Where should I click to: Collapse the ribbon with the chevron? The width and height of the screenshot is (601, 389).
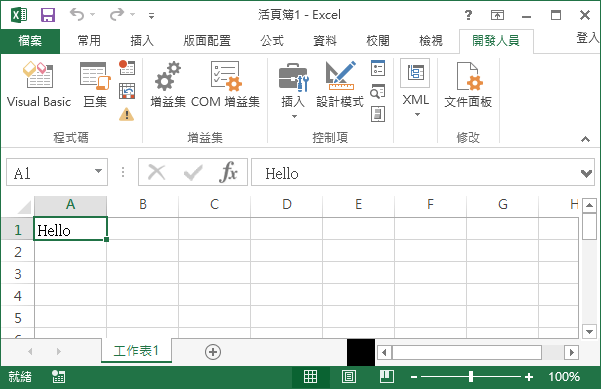click(x=585, y=139)
